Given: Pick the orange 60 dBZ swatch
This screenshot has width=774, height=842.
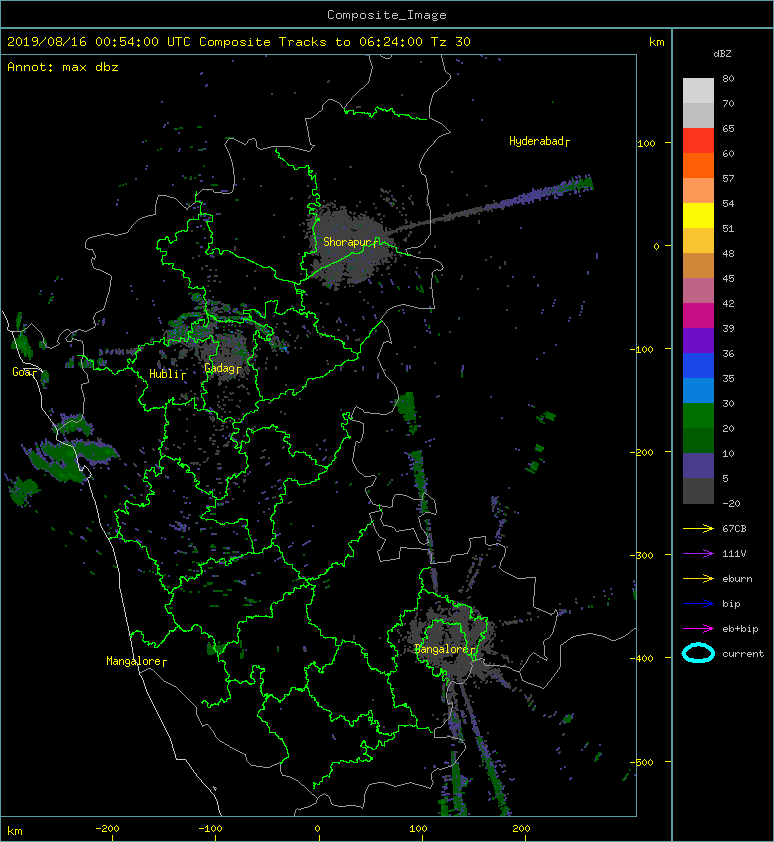Looking at the screenshot, I should (698, 165).
